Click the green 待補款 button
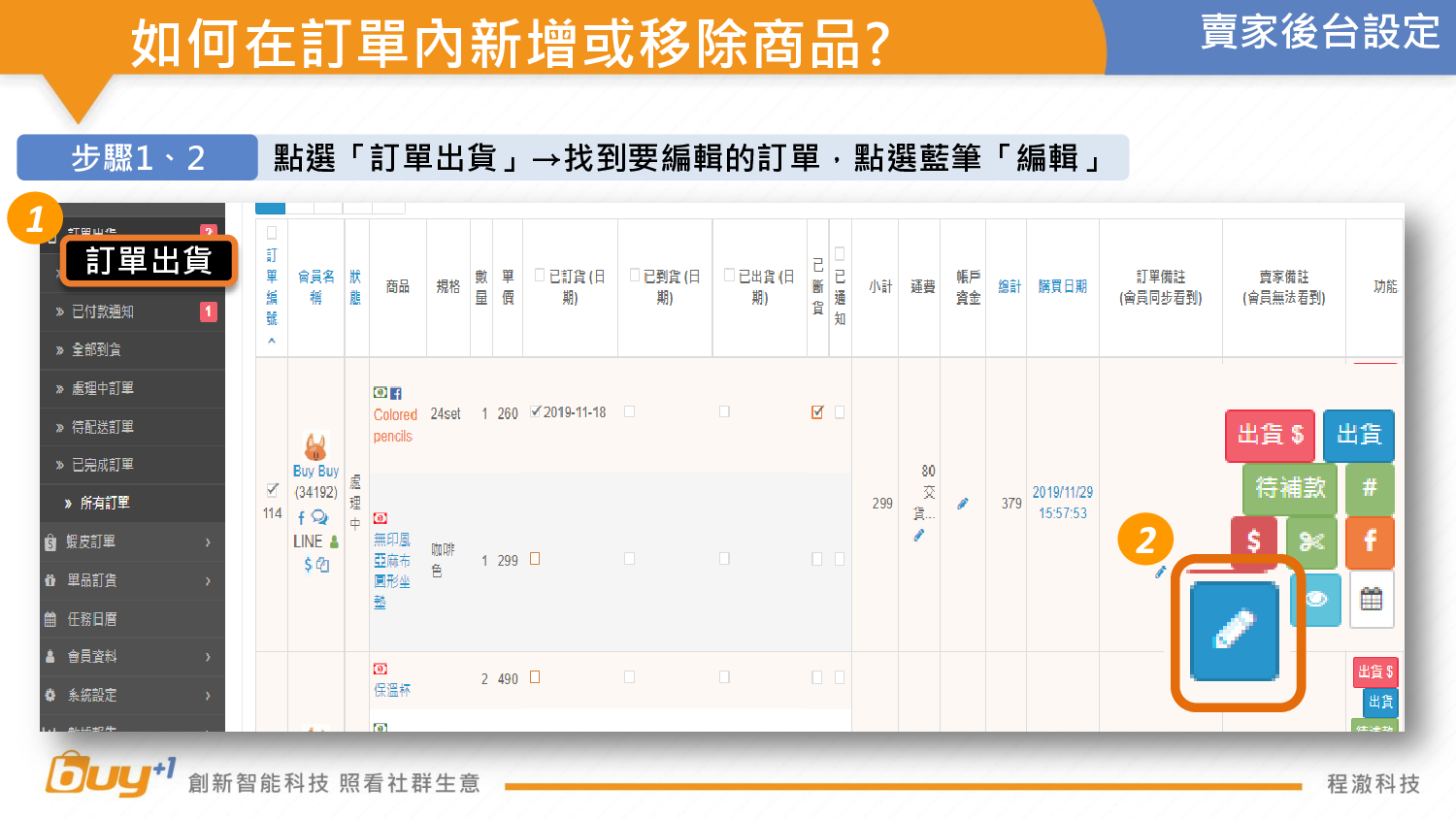The width and height of the screenshot is (1456, 819). (1289, 487)
